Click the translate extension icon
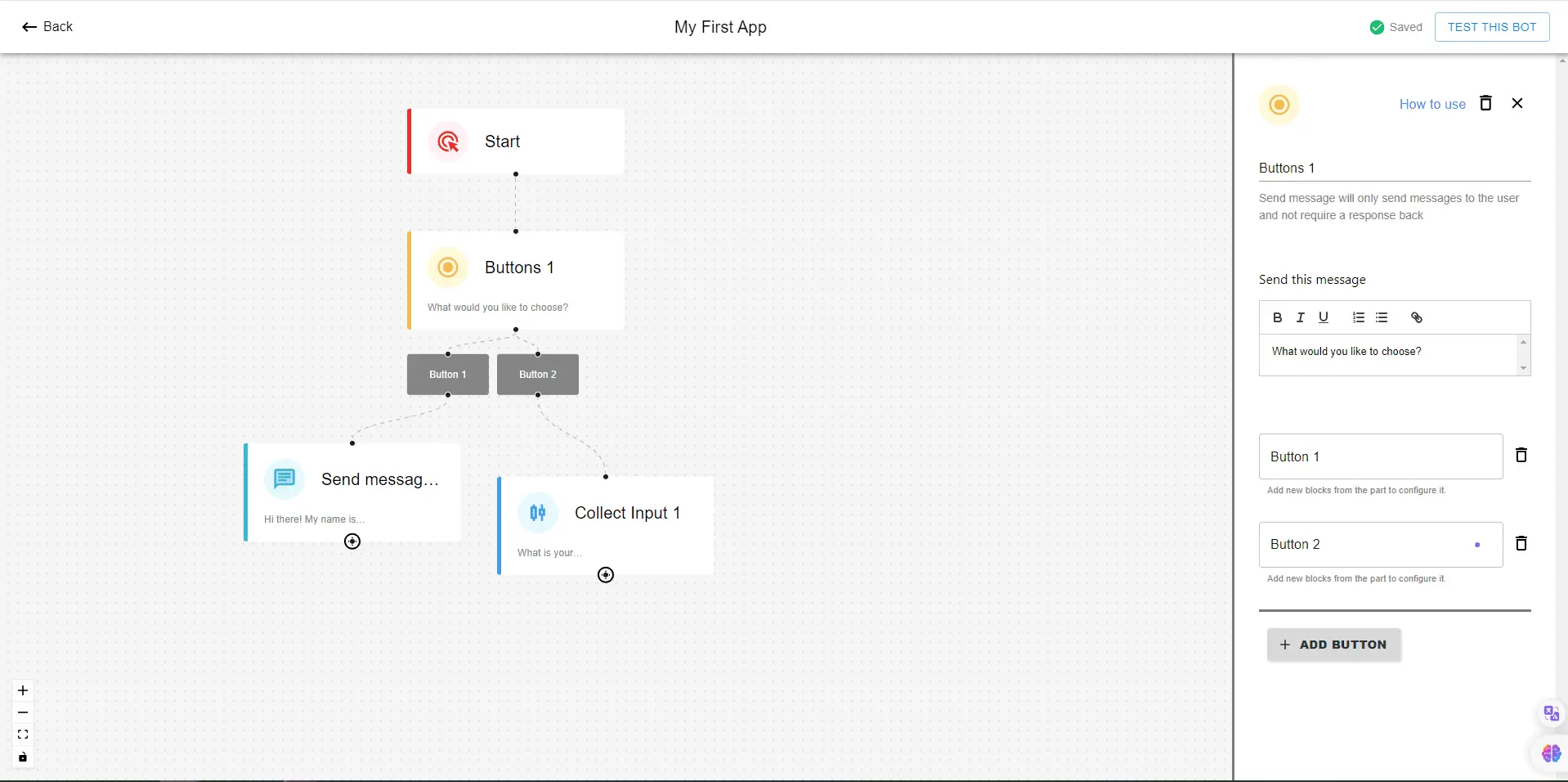This screenshot has height=782, width=1568. [1551, 713]
